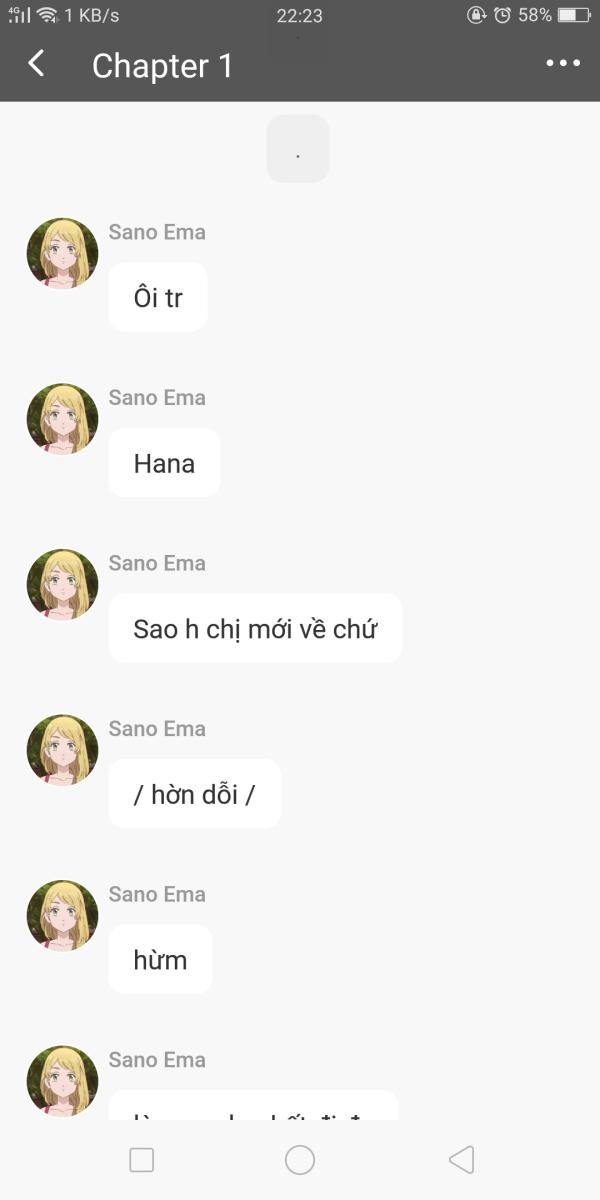Image resolution: width=600 pixels, height=1200 pixels.
Task: Tap the 'Ôi tr' chat bubble
Action: tap(158, 297)
